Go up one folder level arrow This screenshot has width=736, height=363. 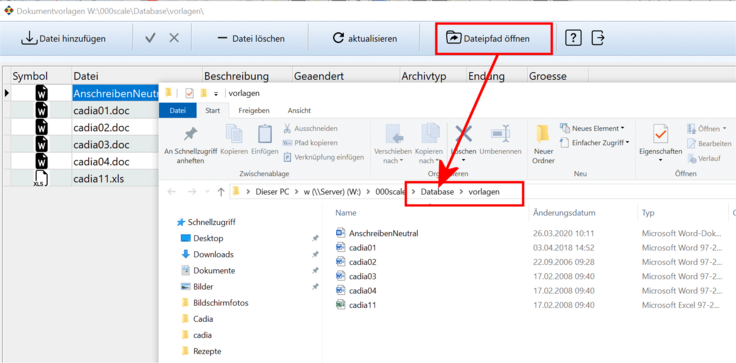click(x=221, y=191)
